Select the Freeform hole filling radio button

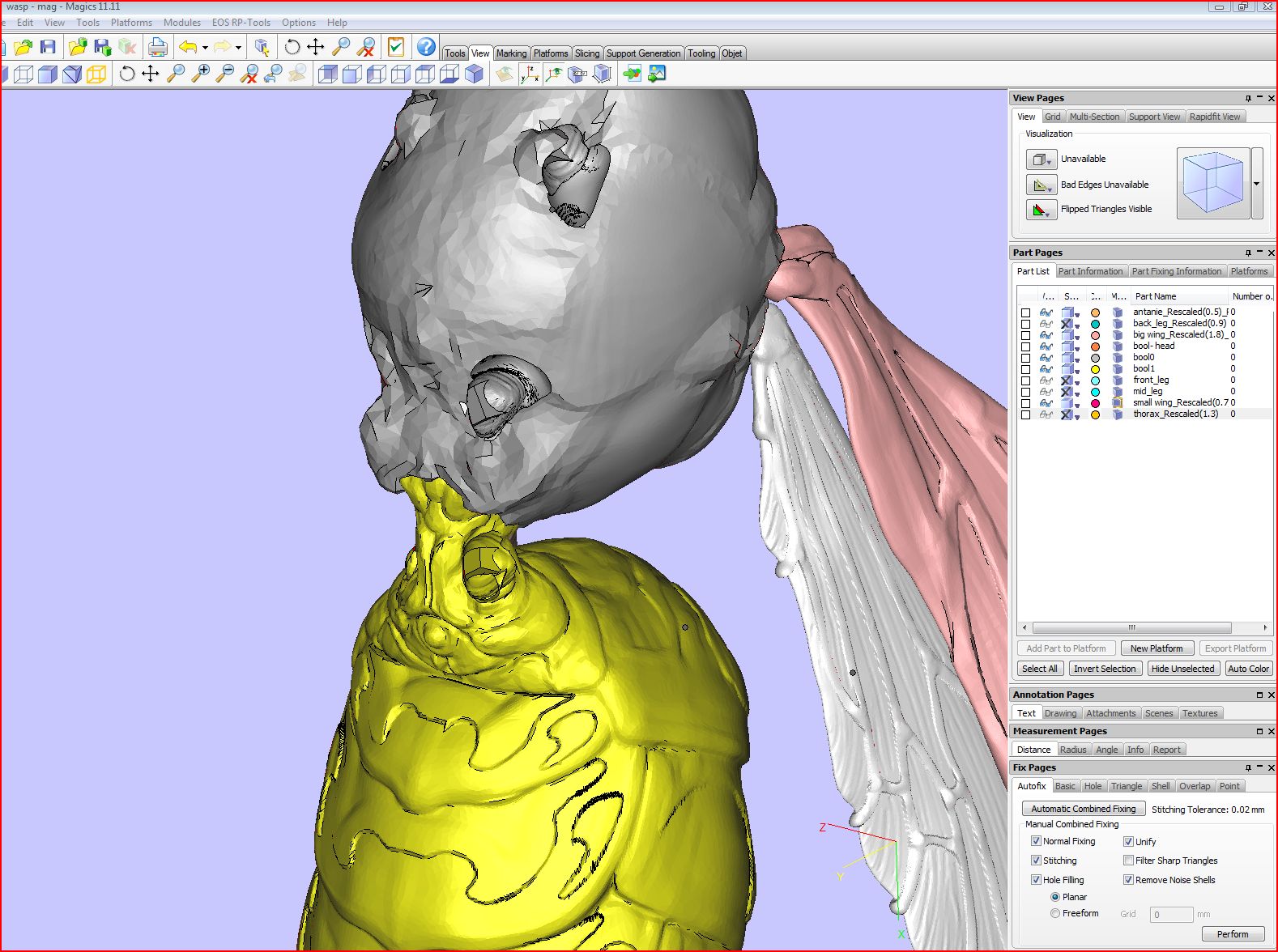(x=1055, y=913)
